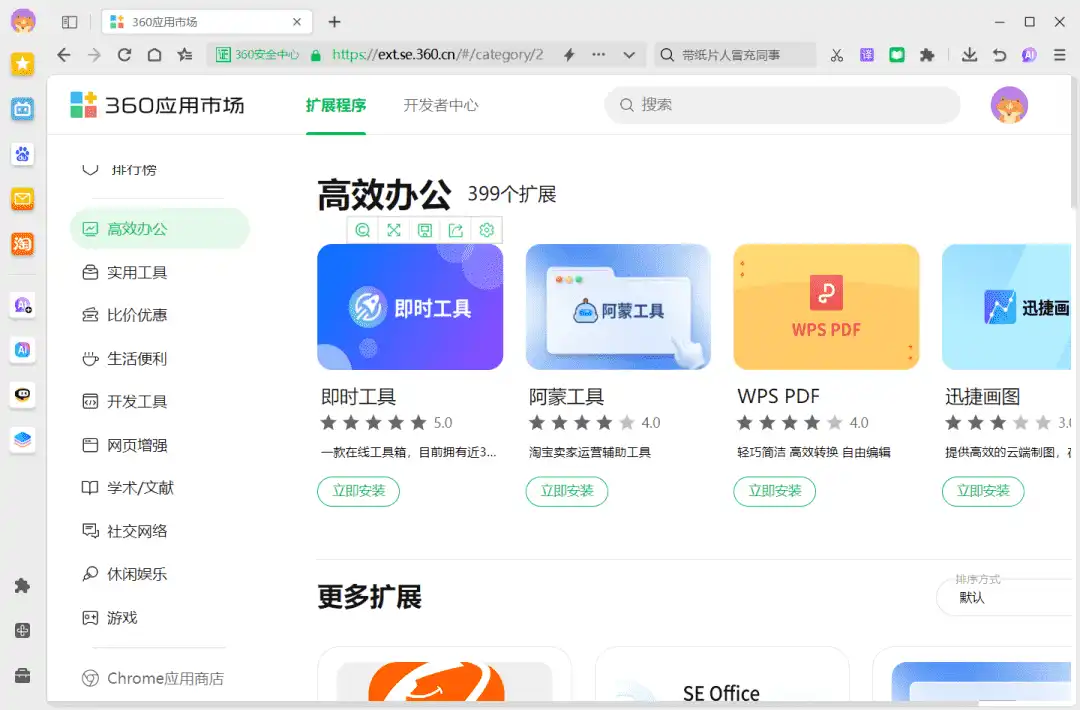This screenshot has height=710, width=1080.
Task: Select 游戏 category
Action: [x=110, y=618]
